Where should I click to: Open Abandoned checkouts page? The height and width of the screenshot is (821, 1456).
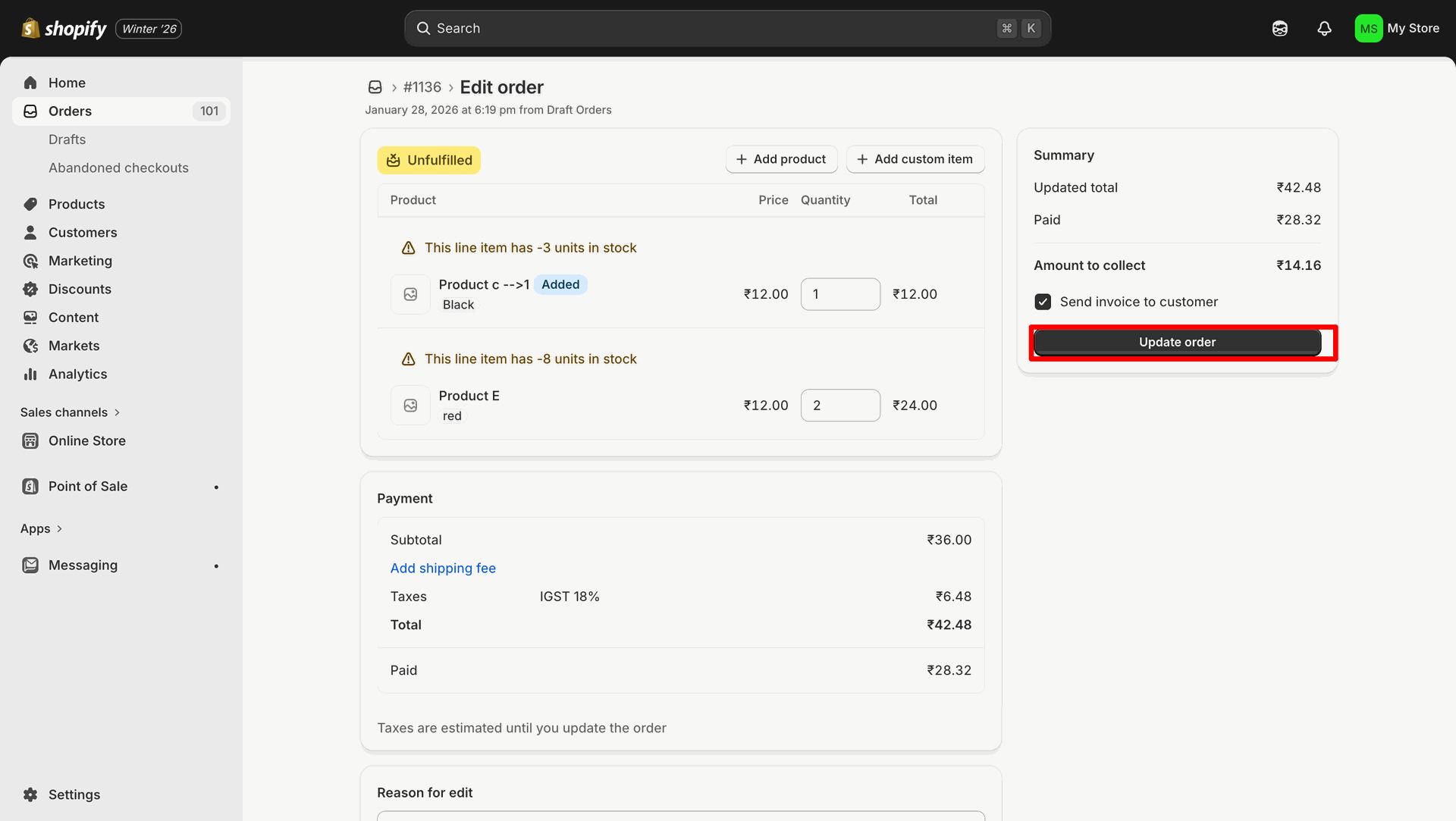click(118, 168)
